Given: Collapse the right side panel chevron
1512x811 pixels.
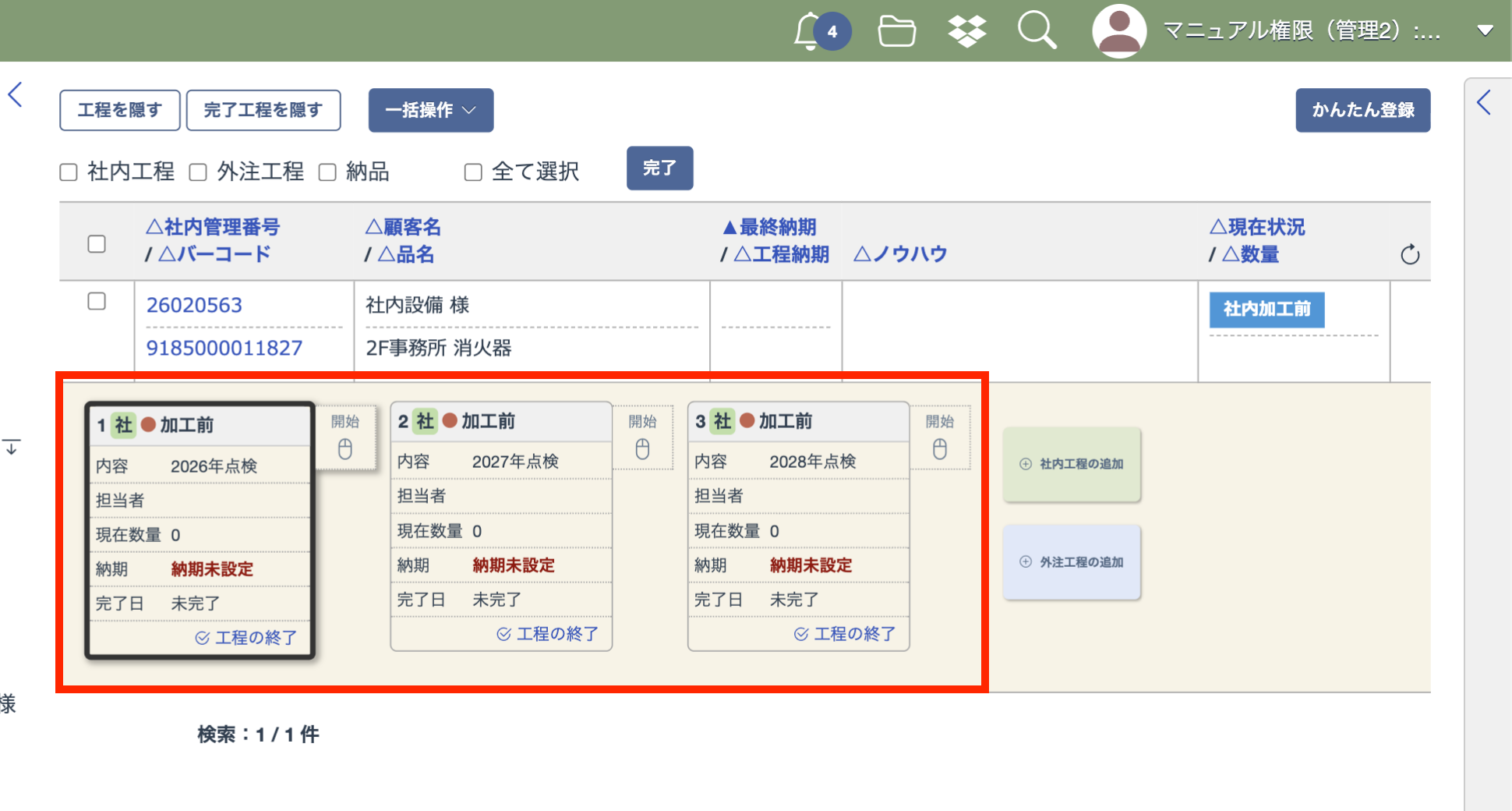Looking at the screenshot, I should (x=1484, y=102).
